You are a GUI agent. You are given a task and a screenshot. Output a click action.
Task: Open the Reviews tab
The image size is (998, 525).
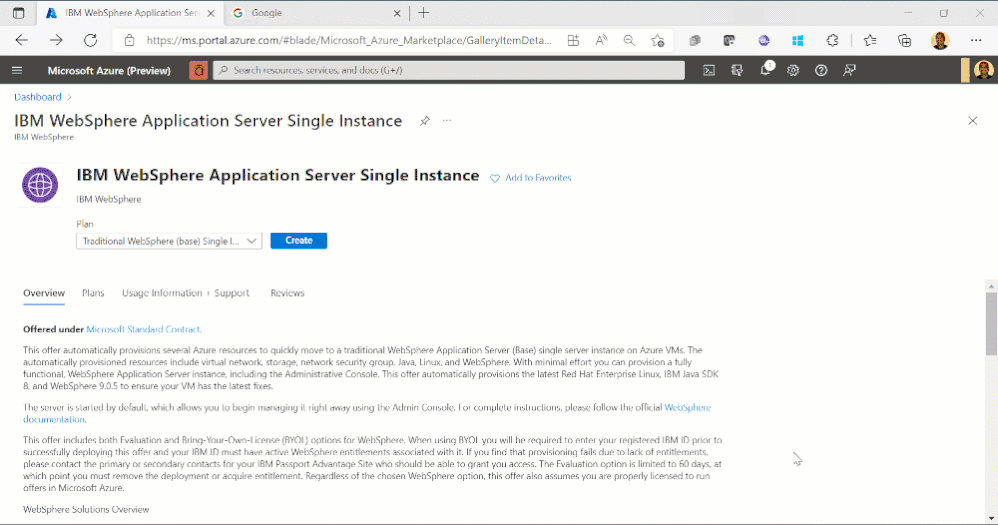pos(287,293)
